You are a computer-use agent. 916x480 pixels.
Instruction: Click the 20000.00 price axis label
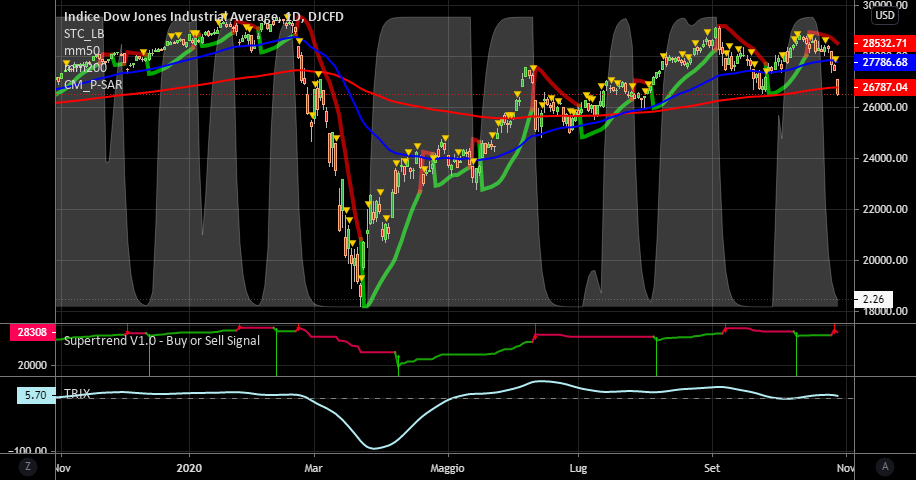[x=884, y=260]
